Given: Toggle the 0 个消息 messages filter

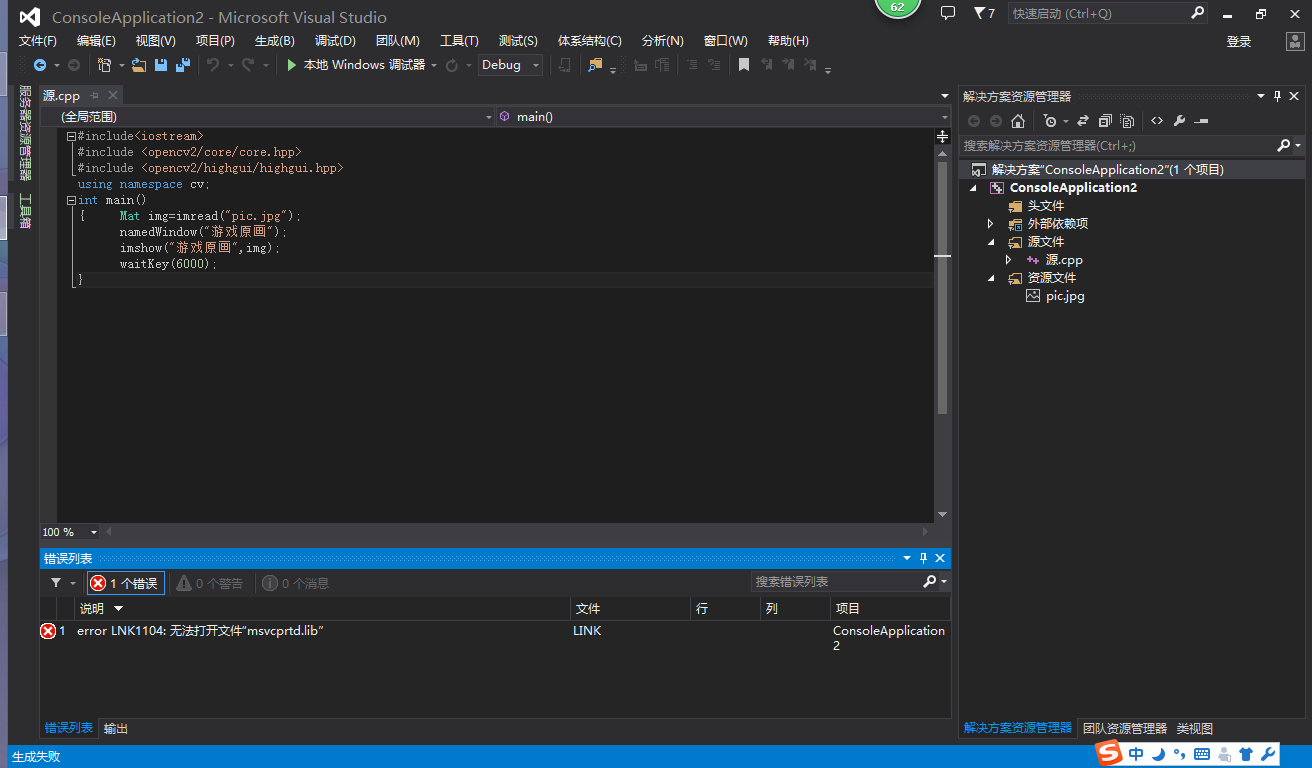Looking at the screenshot, I should 295,583.
